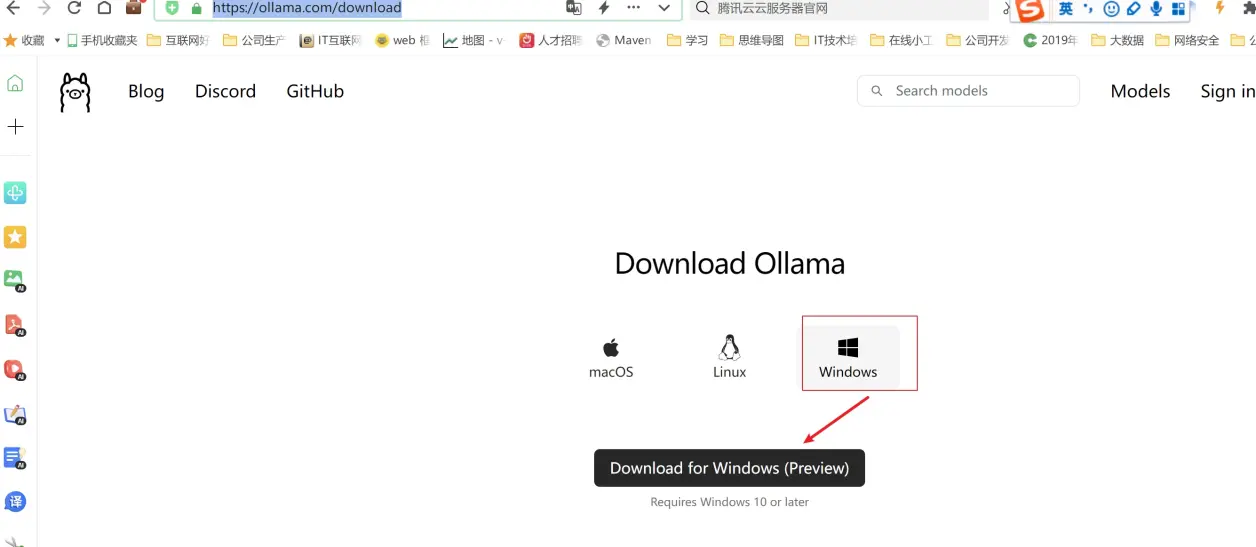1256x547 pixels.
Task: Click the padlock icon in the address bar
Action: 196,8
